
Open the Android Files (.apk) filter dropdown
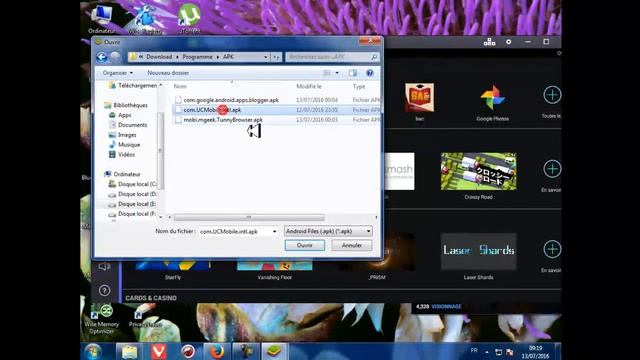click(328, 231)
